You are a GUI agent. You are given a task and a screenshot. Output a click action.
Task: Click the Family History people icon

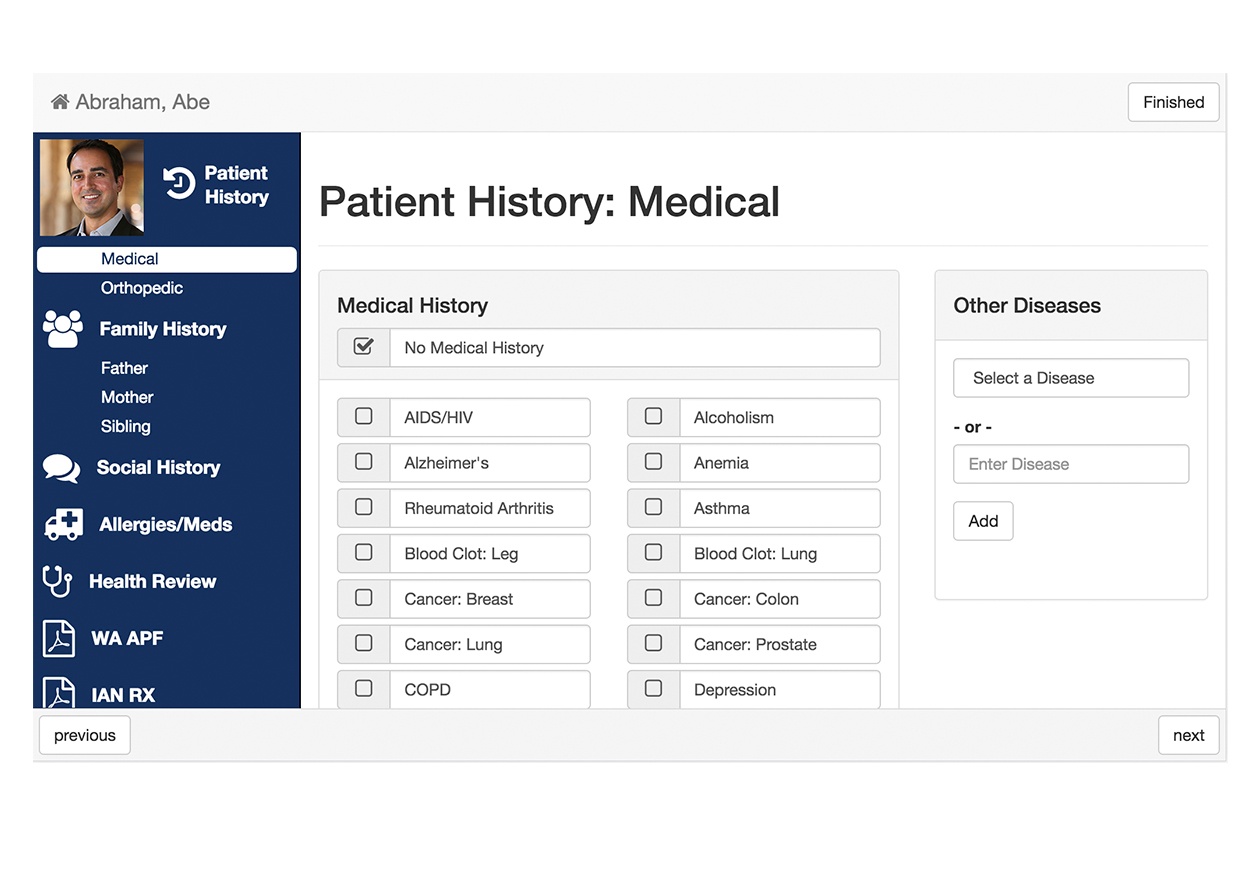[63, 329]
